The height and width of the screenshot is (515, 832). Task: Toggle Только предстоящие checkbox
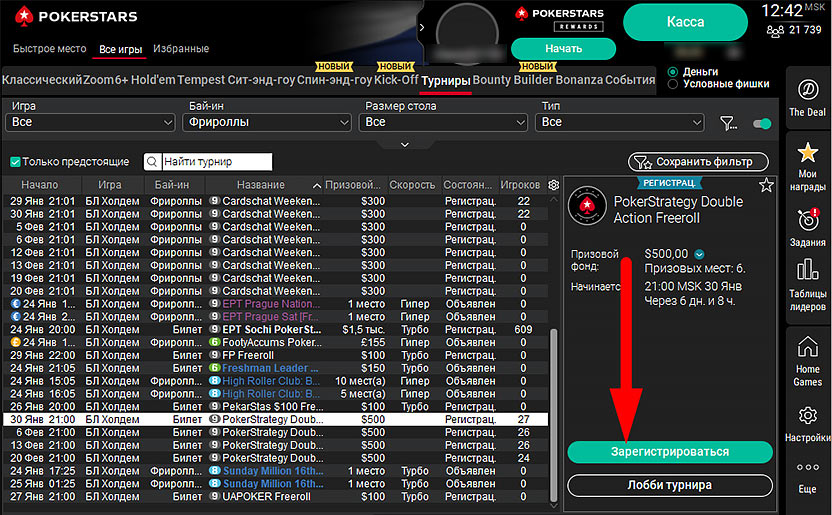(15, 162)
